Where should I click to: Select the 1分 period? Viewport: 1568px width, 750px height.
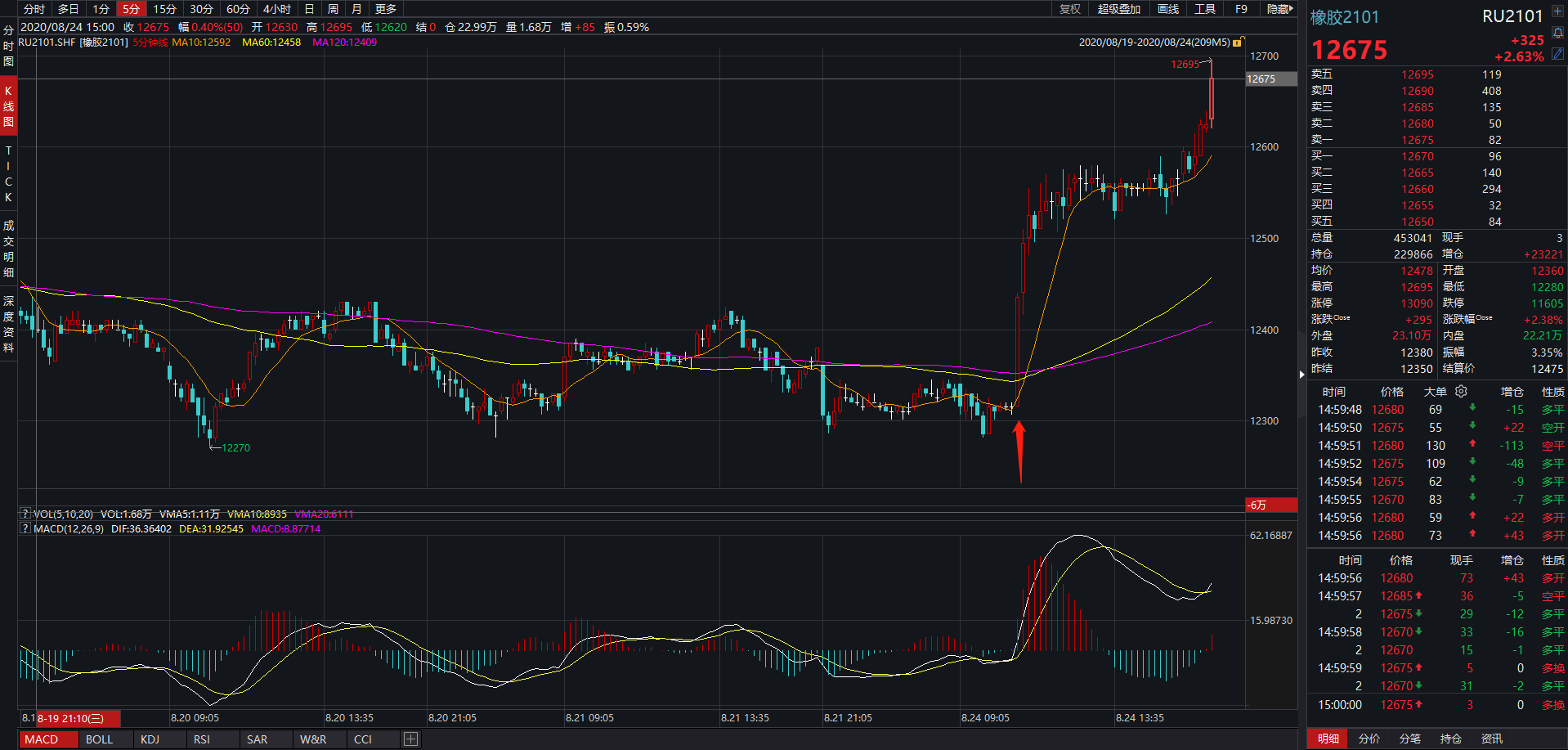(x=101, y=9)
